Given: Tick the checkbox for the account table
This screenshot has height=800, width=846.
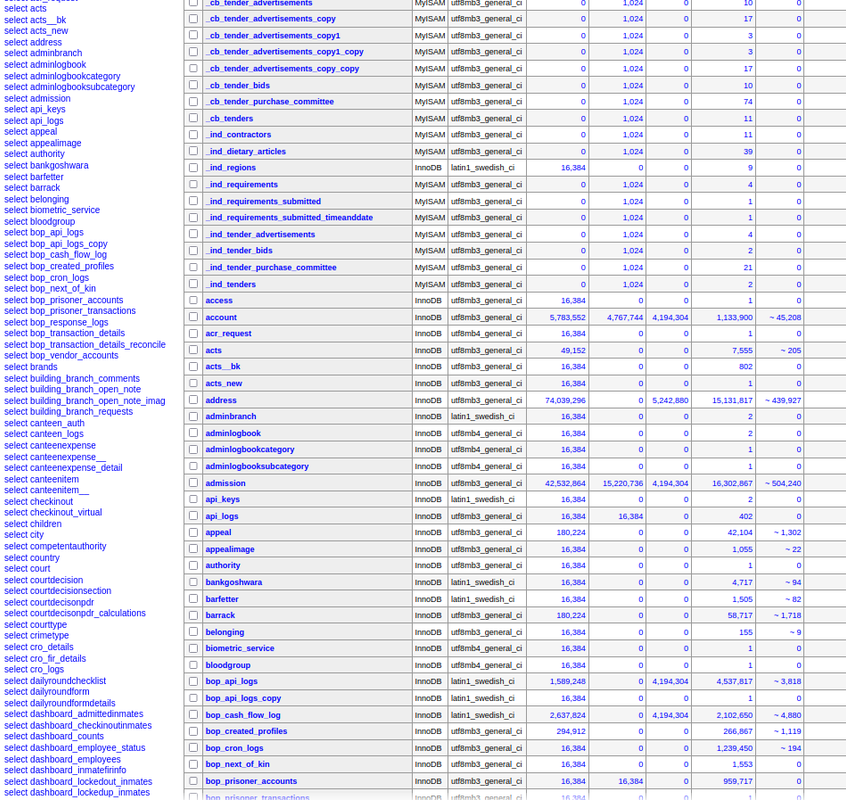Looking at the screenshot, I should tap(193, 317).
